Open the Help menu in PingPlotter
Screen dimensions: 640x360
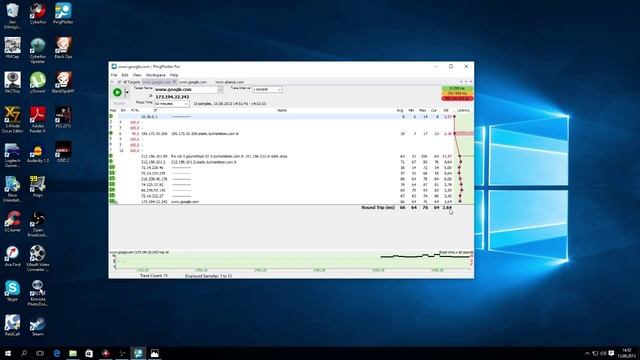[x=174, y=75]
